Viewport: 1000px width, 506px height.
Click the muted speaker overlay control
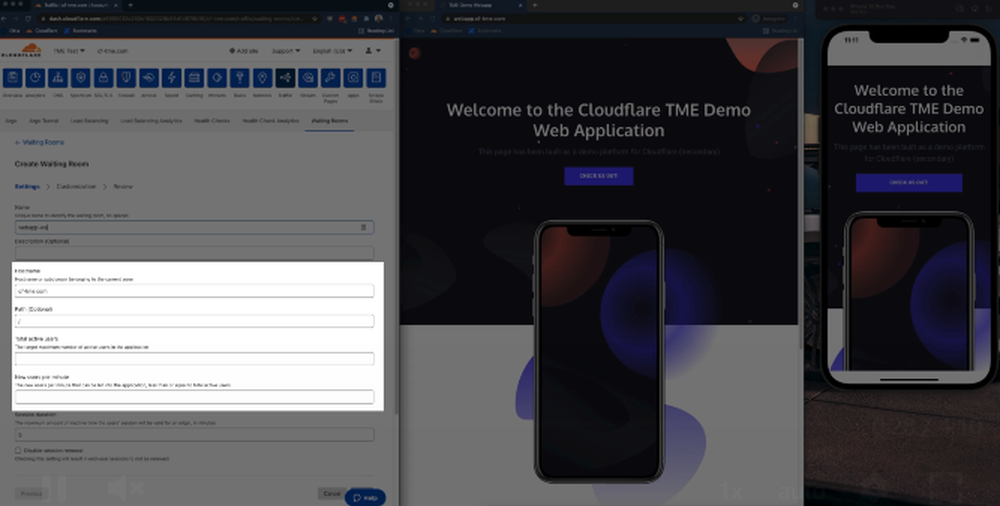(x=125, y=488)
